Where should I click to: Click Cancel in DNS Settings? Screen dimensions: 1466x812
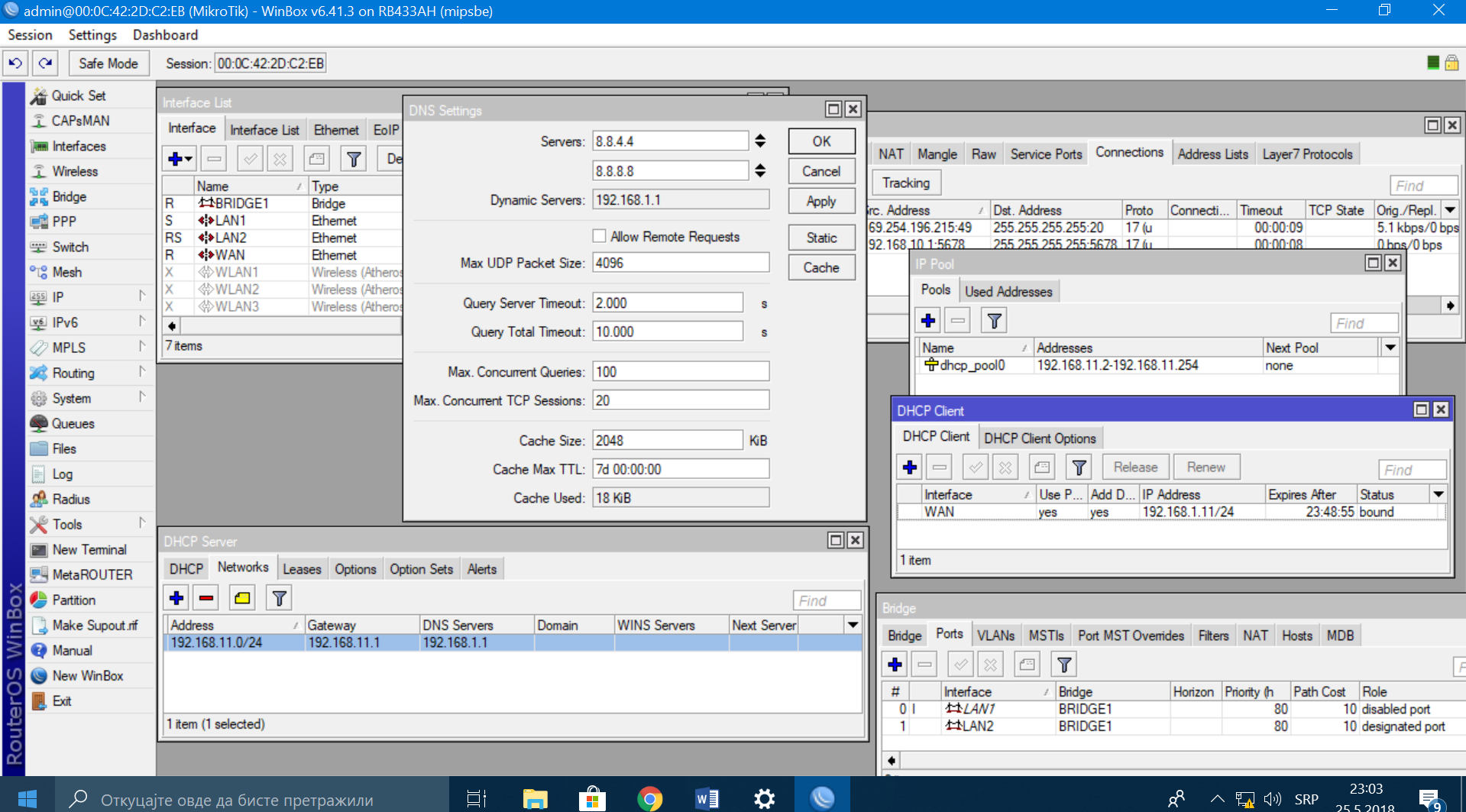[x=821, y=171]
